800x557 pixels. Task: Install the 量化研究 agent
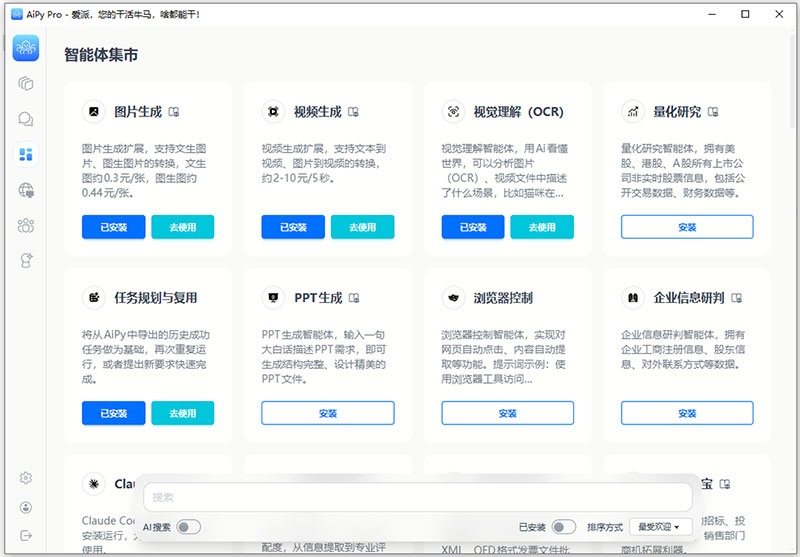pos(687,227)
